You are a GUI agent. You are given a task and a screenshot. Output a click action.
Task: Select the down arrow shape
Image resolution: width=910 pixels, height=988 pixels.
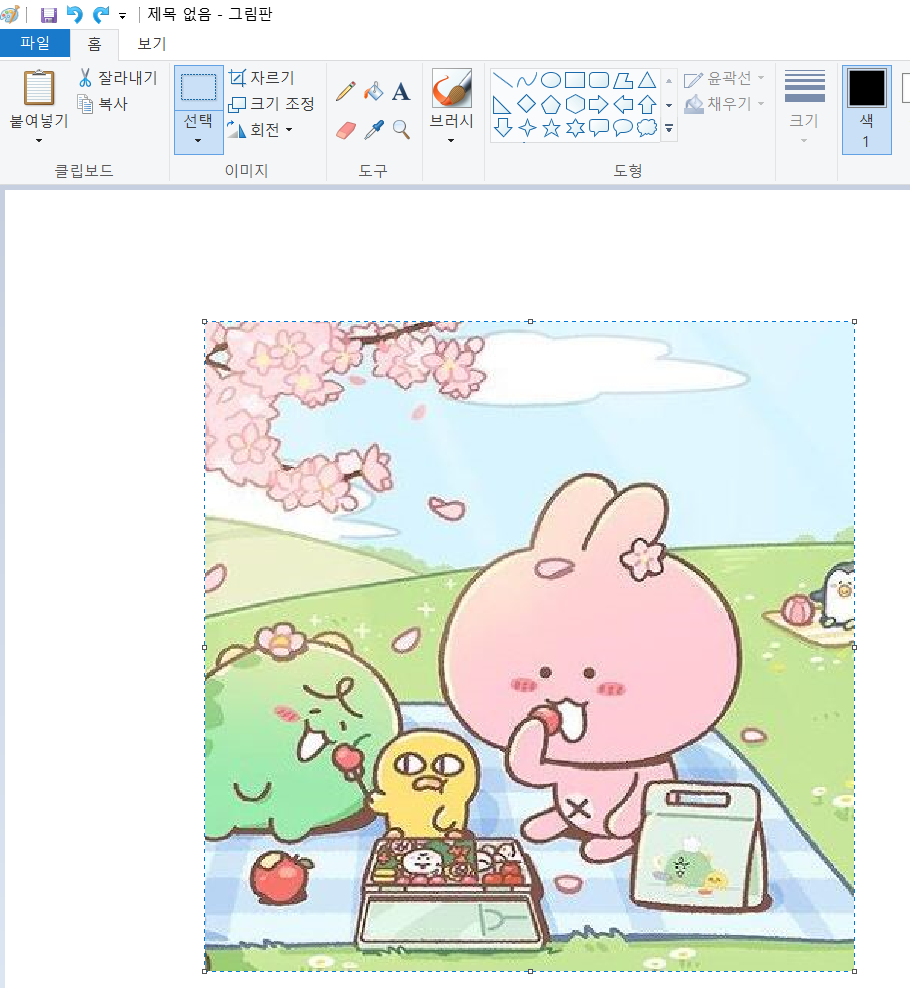pos(502,128)
